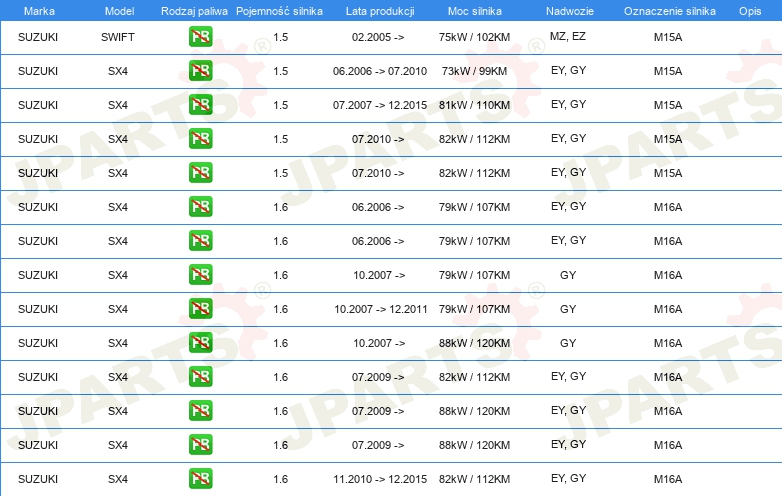Viewport: 782px width, 496px height.
Task: Select 1.5 capacity in the 07.2007 -> 12.2015 row
Action: coord(281,105)
